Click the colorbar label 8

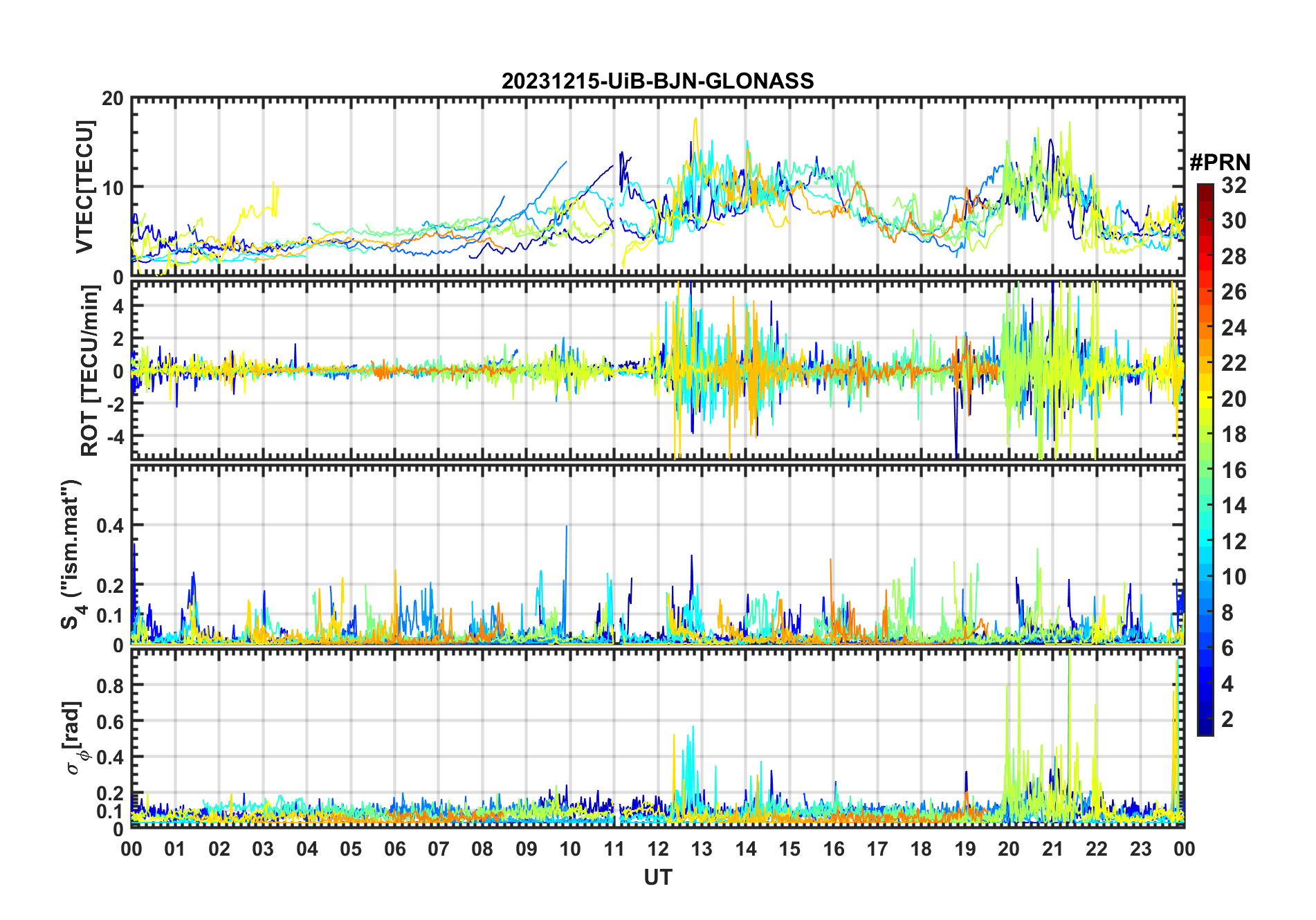coord(1227,613)
